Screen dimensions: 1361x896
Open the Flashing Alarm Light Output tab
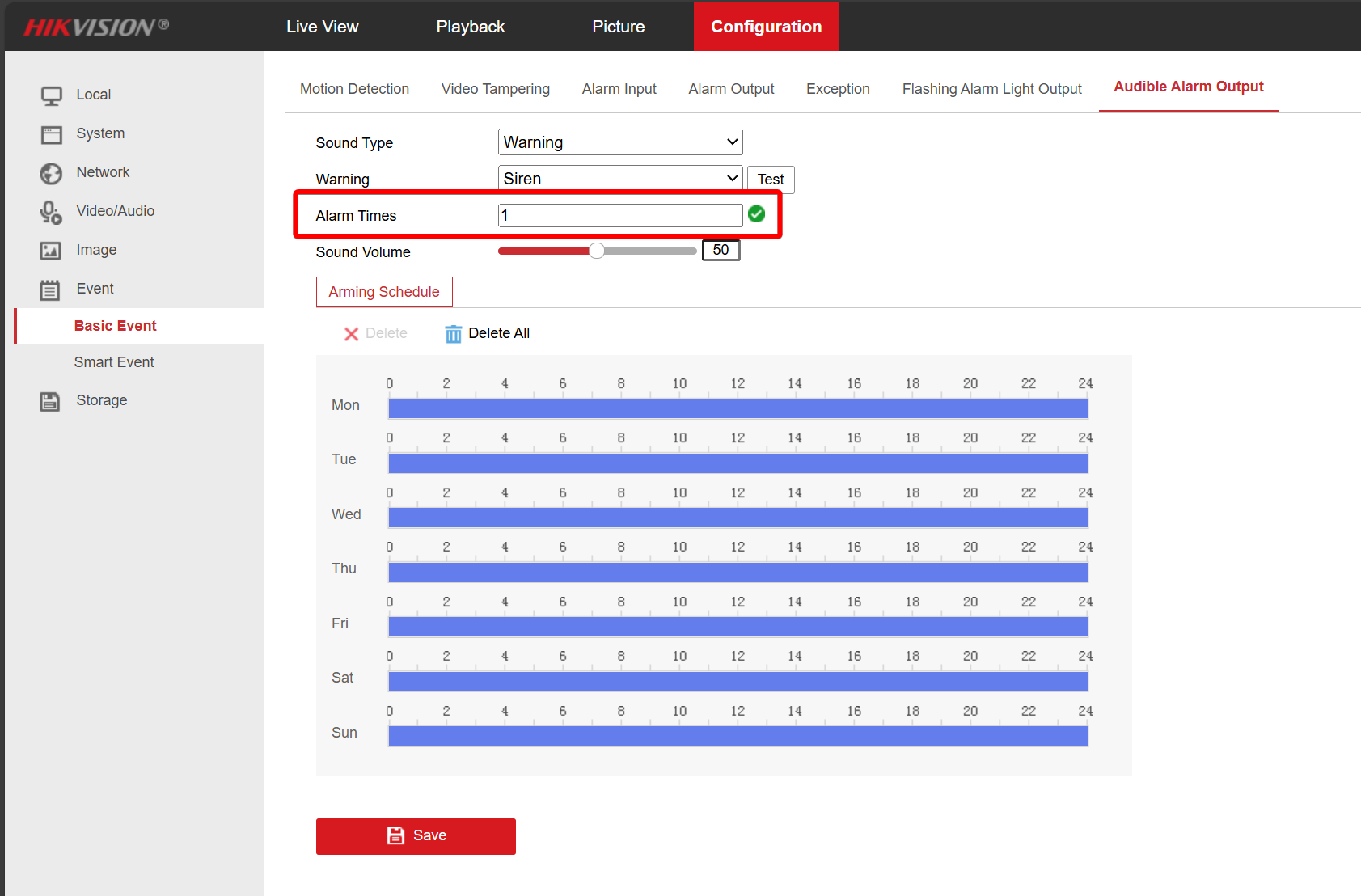tap(991, 89)
